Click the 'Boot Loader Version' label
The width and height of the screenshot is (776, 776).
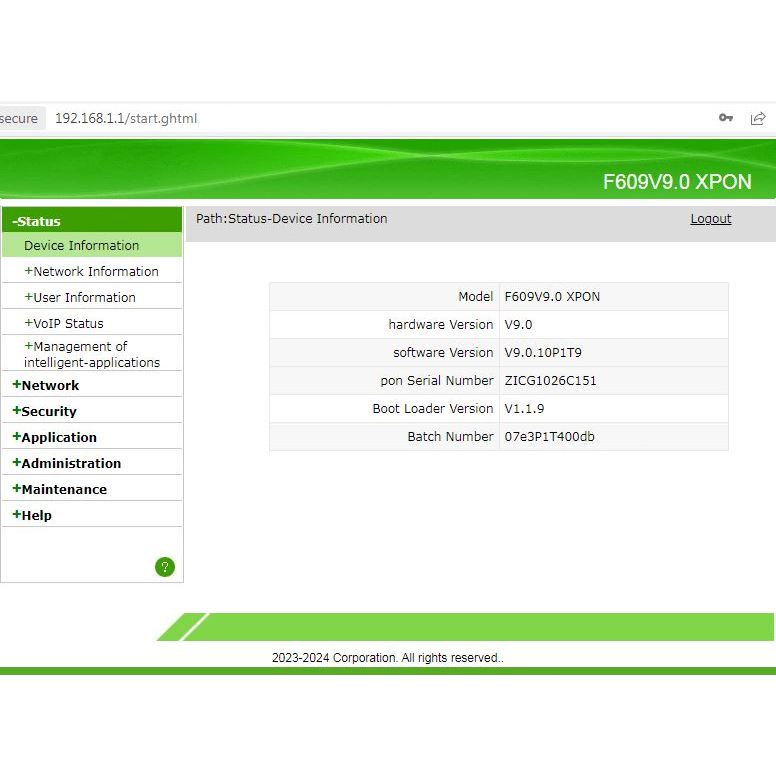point(433,408)
